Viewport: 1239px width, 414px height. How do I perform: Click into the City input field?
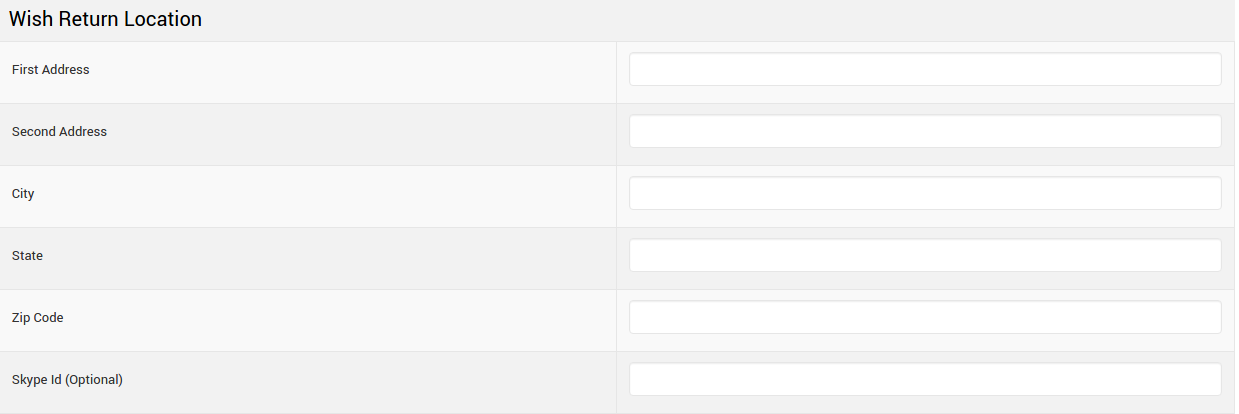pyautogui.click(x=925, y=194)
